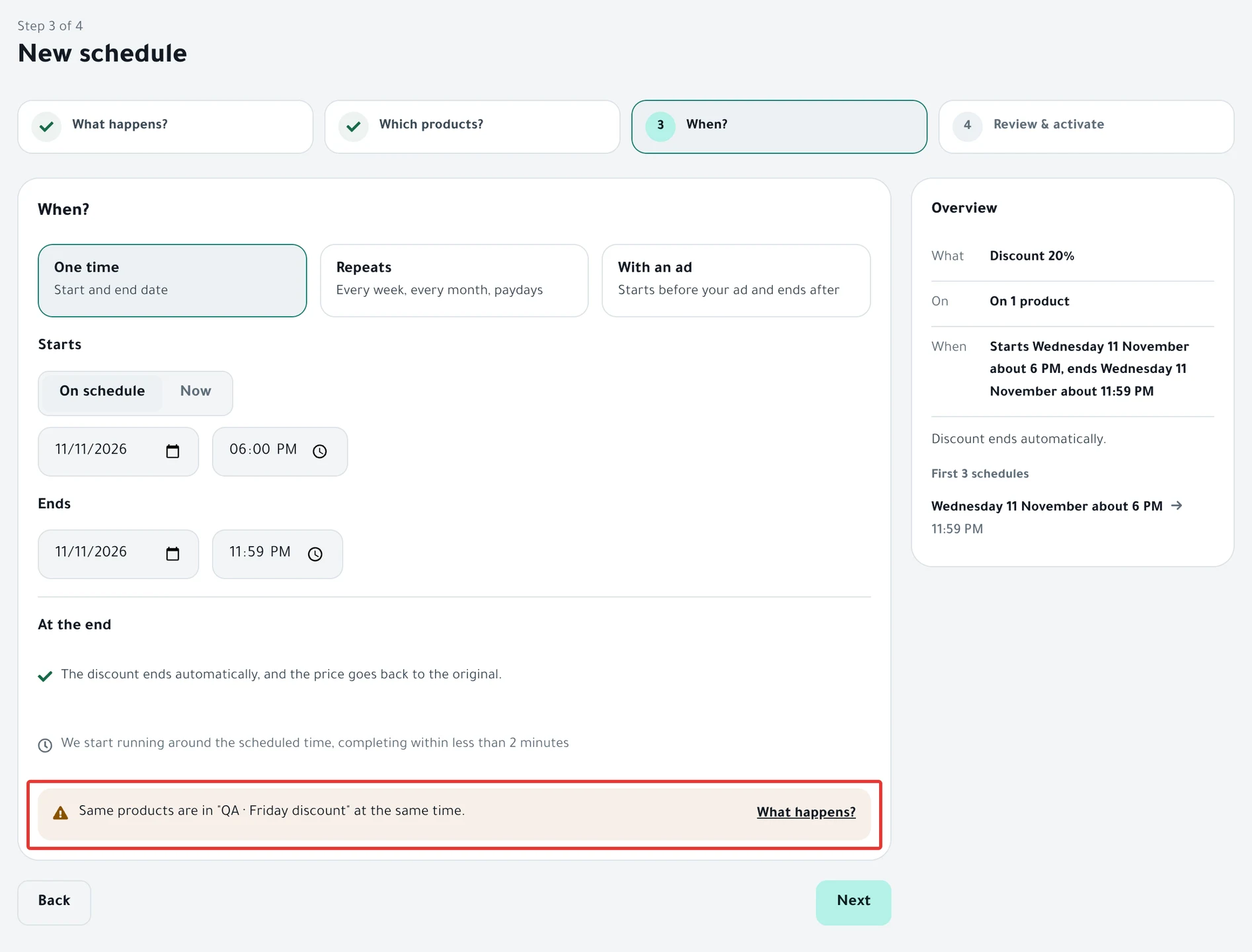Click the checkmark icon on the What happens step
The image size is (1252, 952).
46,126
